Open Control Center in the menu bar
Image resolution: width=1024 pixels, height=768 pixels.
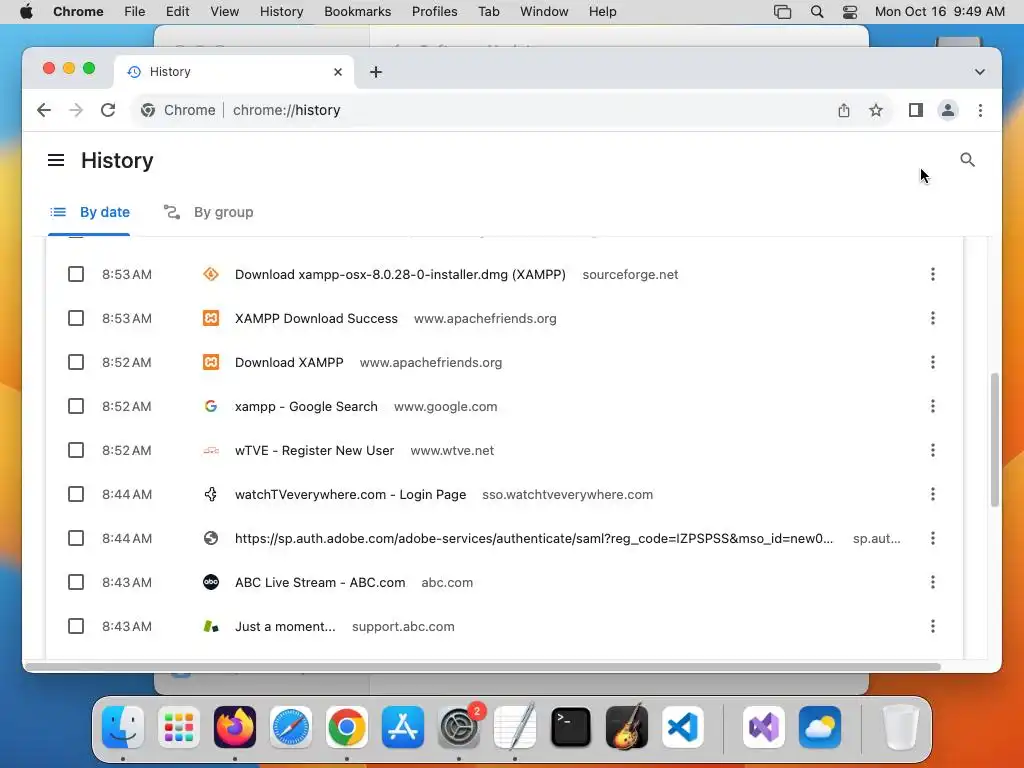[x=850, y=12]
